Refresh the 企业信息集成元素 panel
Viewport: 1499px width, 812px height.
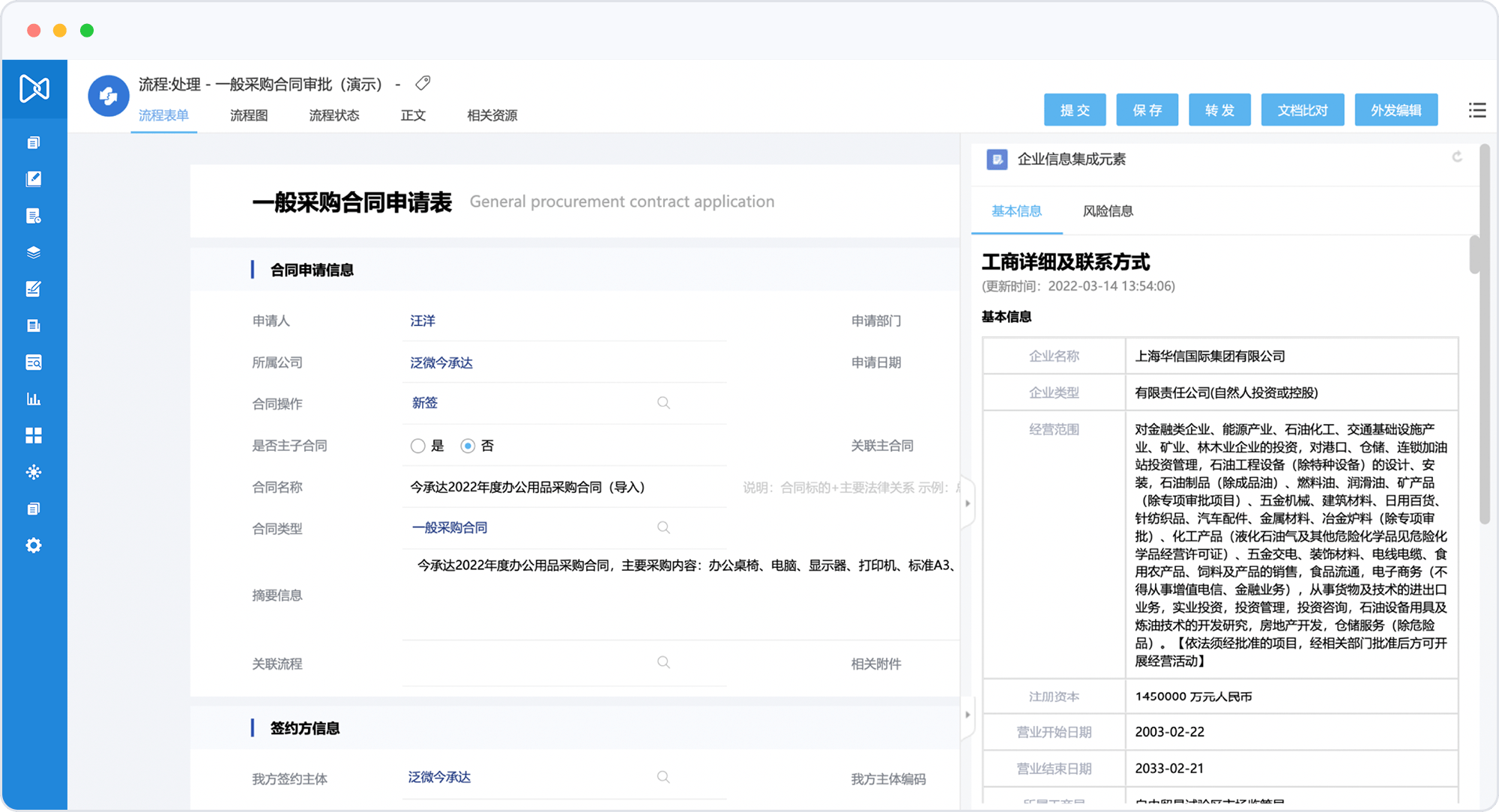click(1457, 157)
